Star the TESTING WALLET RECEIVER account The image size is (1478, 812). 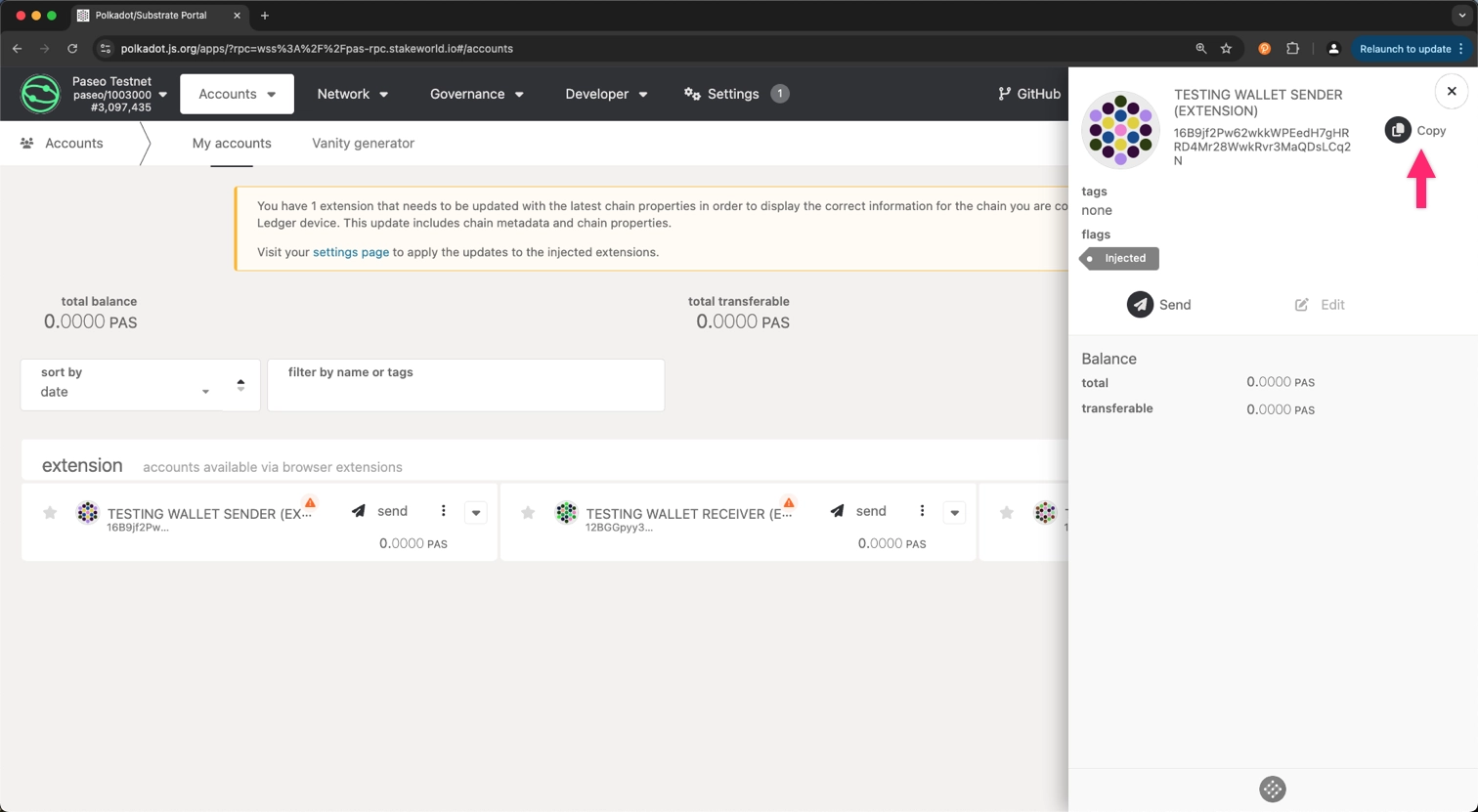(x=528, y=513)
